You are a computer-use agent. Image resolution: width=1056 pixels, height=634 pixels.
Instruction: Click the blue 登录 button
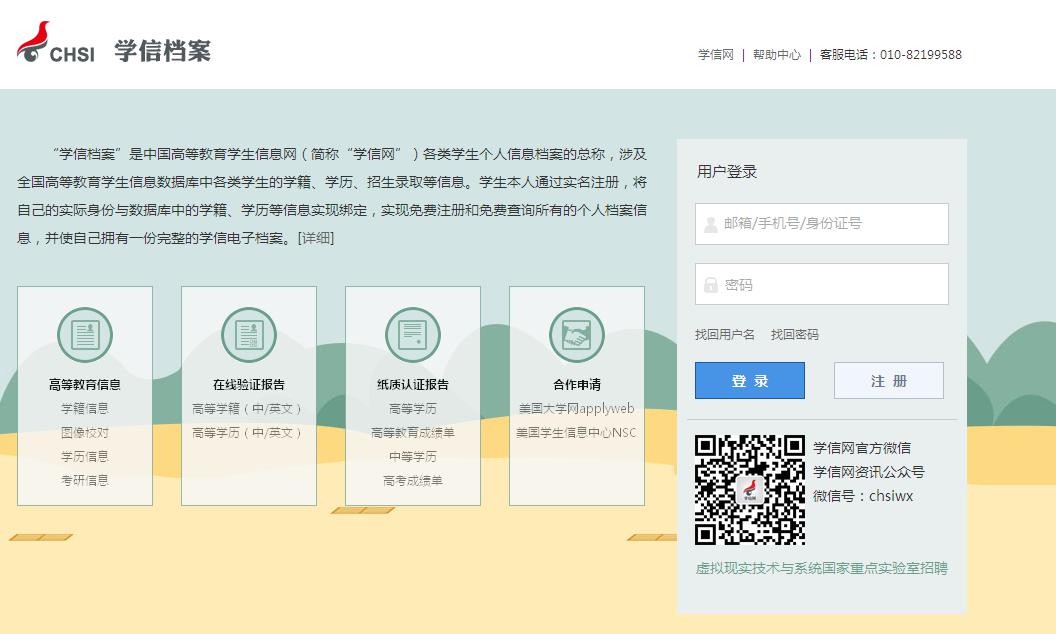[750, 381]
